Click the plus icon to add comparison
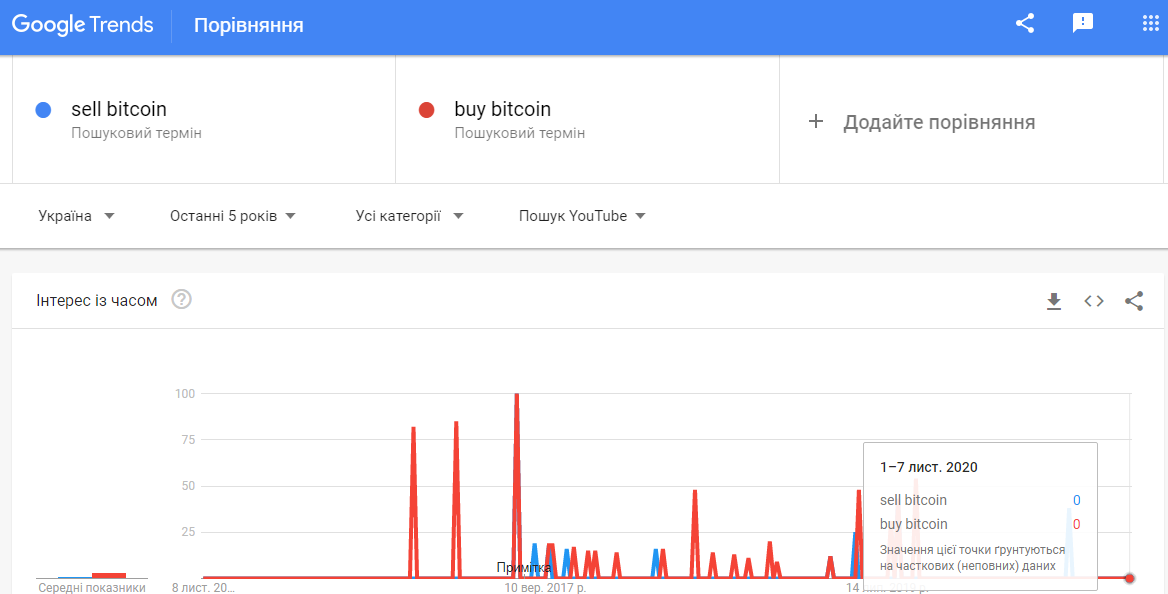This screenshot has width=1168, height=594. pyautogui.click(x=816, y=121)
